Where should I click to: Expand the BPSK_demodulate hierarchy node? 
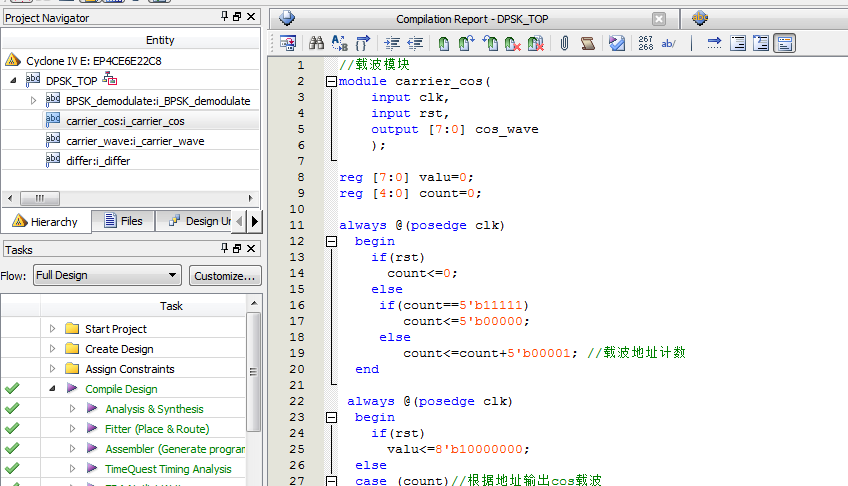[x=33, y=100]
